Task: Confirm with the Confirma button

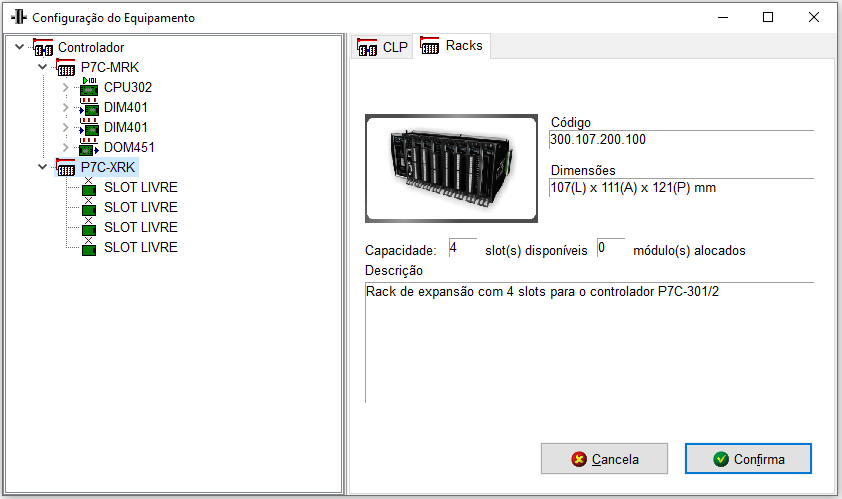Action: click(748, 459)
